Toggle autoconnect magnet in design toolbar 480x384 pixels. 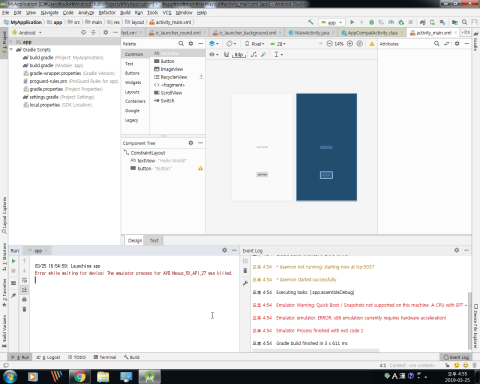point(226,54)
